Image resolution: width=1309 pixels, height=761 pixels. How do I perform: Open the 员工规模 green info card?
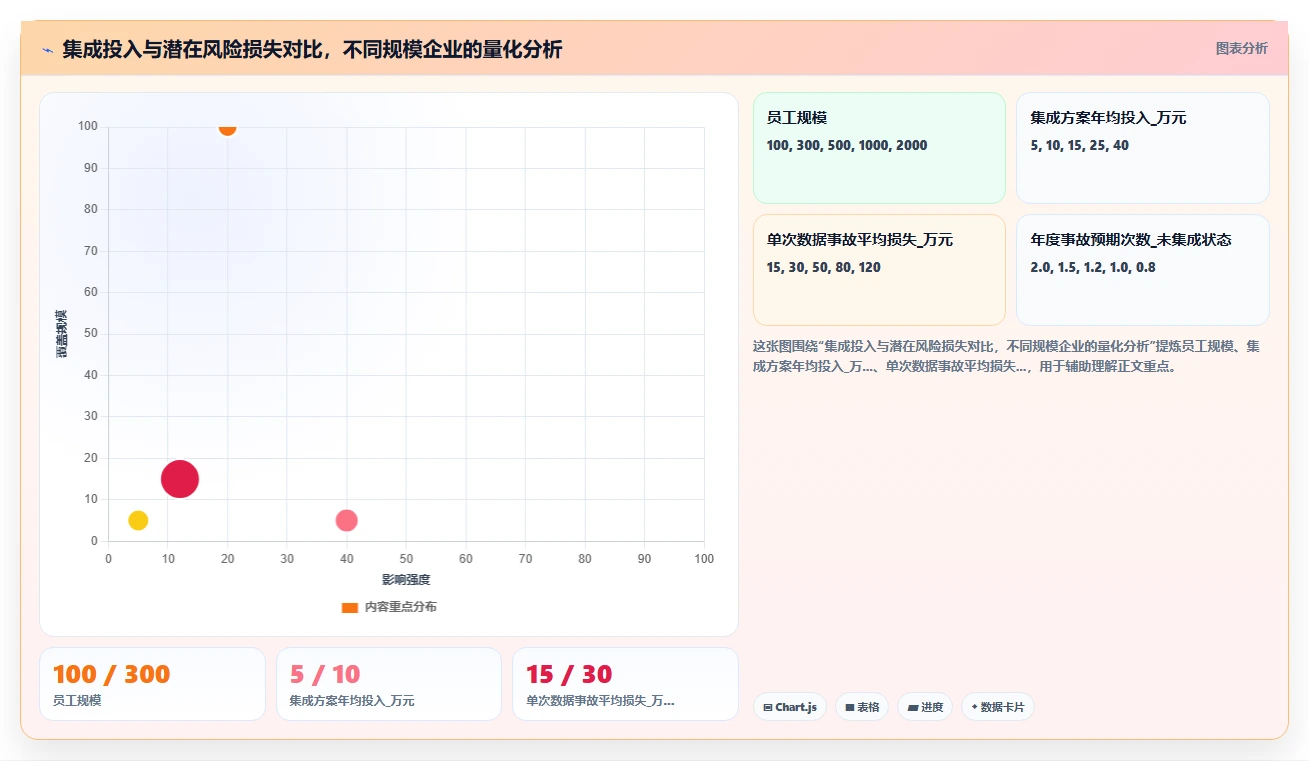879,148
